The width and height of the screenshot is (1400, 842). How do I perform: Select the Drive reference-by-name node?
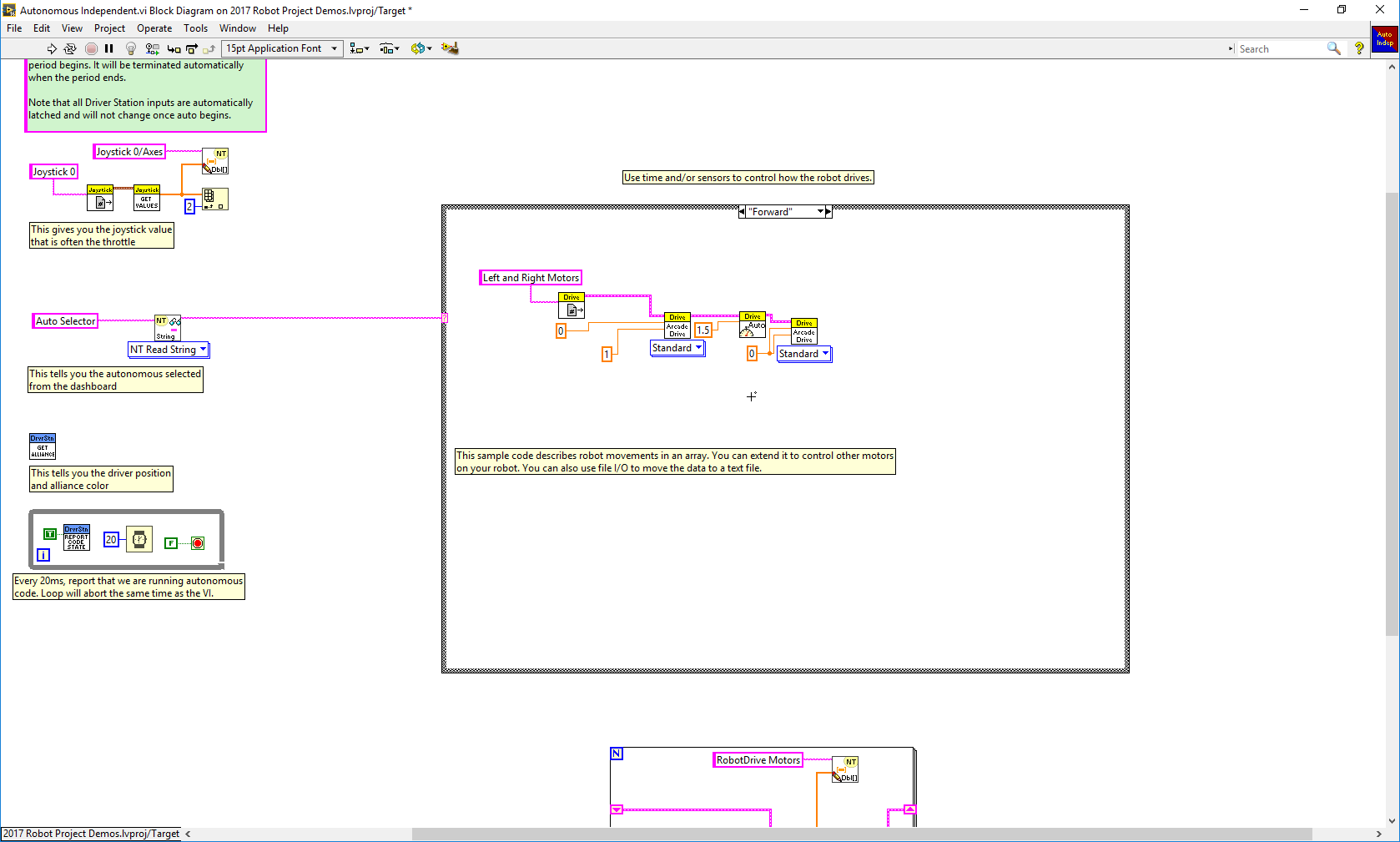coord(572,305)
